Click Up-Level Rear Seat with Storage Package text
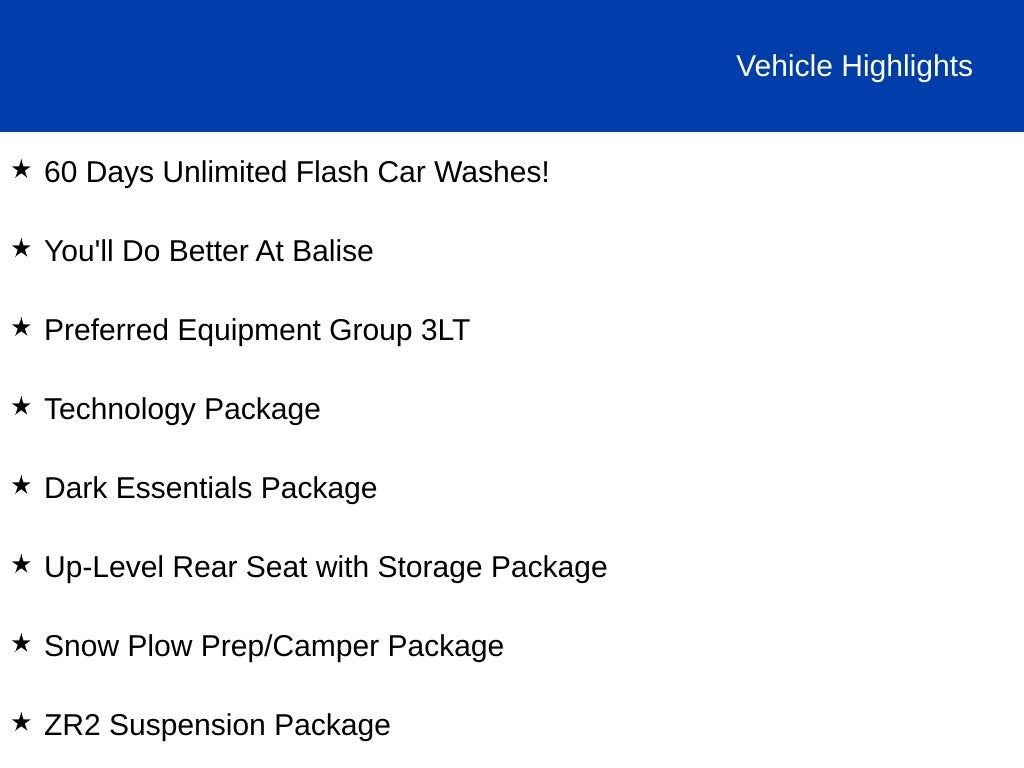This screenshot has height=768, width=1024. (325, 567)
